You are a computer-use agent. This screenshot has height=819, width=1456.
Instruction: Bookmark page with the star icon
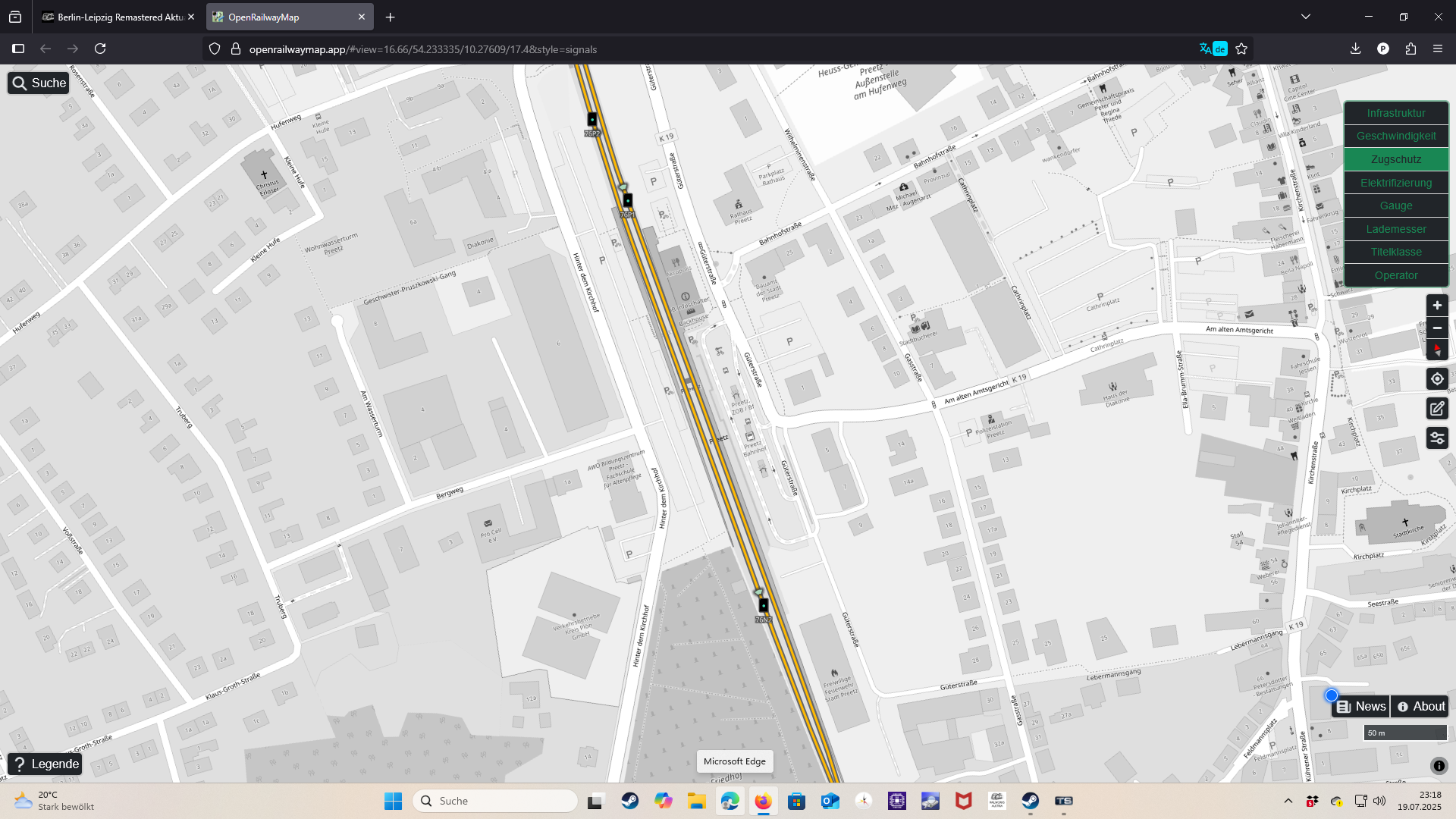tap(1241, 49)
